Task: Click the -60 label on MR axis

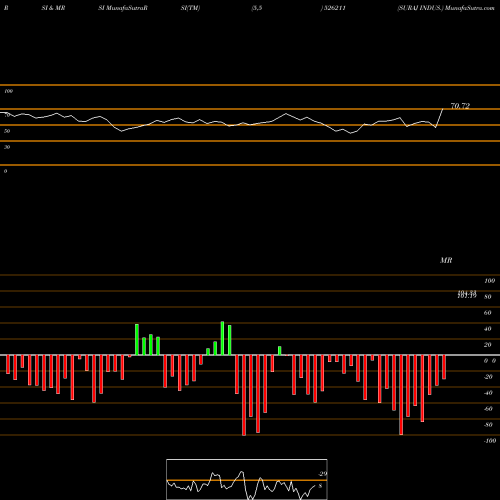Action: pos(488,409)
